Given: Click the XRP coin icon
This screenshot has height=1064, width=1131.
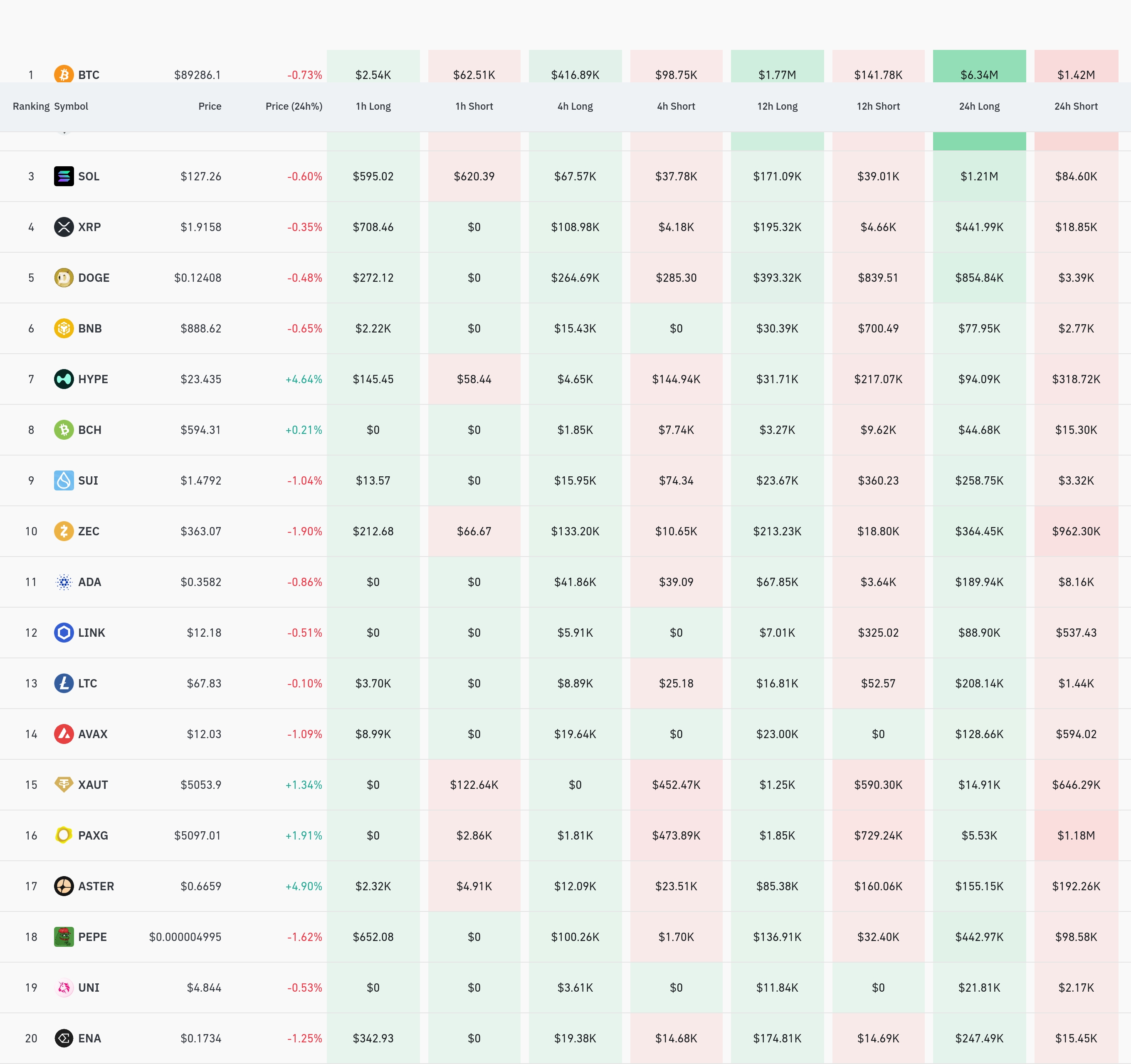Looking at the screenshot, I should point(64,227).
